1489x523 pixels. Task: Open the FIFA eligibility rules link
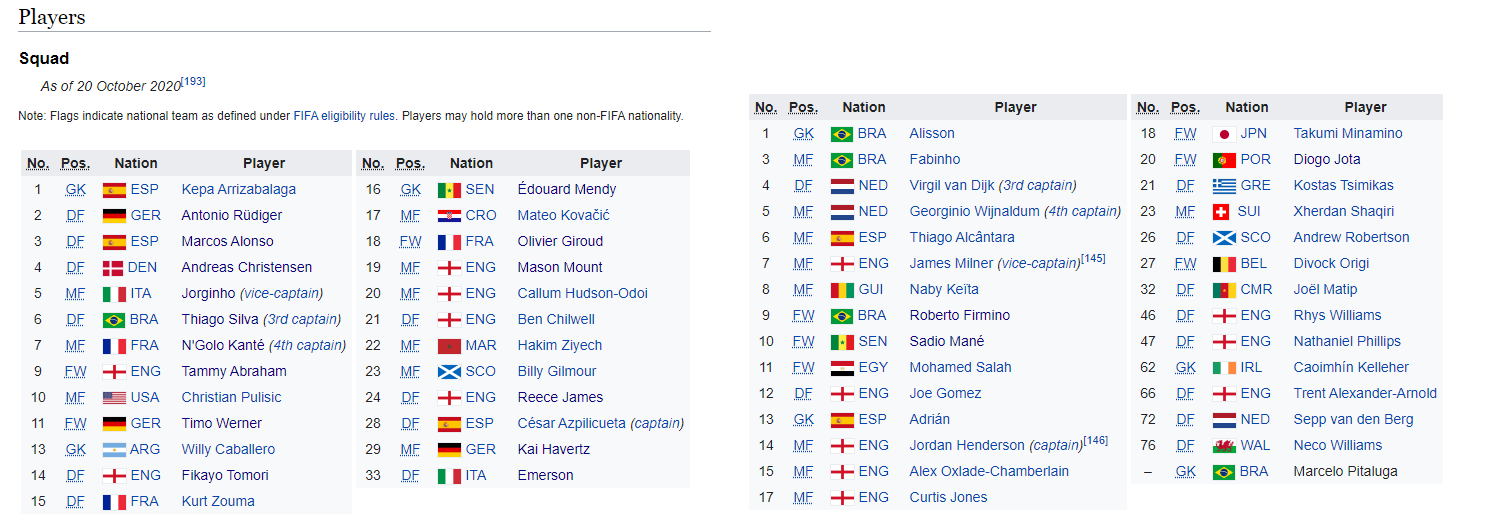(344, 116)
